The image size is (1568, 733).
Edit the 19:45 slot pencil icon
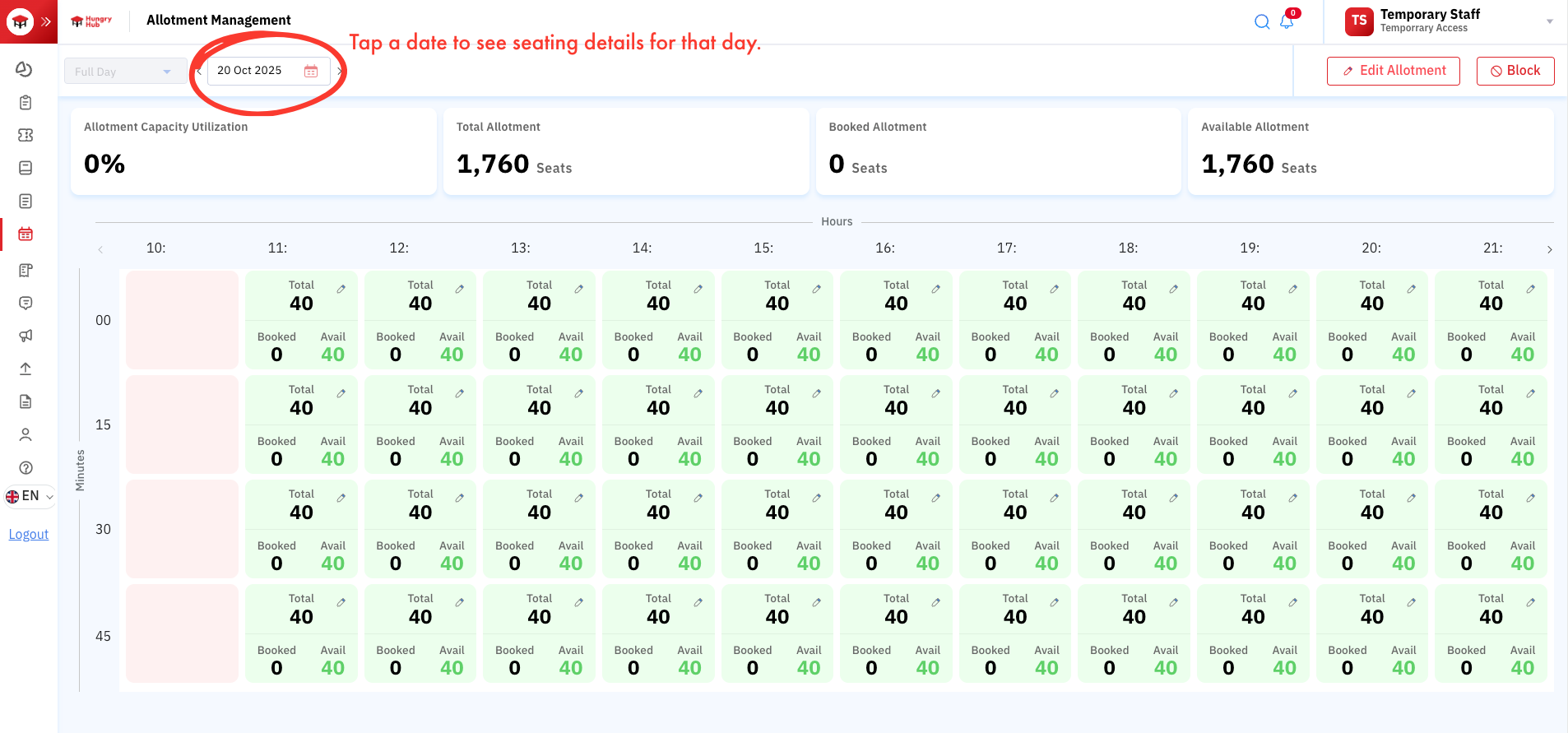[x=1292, y=602]
